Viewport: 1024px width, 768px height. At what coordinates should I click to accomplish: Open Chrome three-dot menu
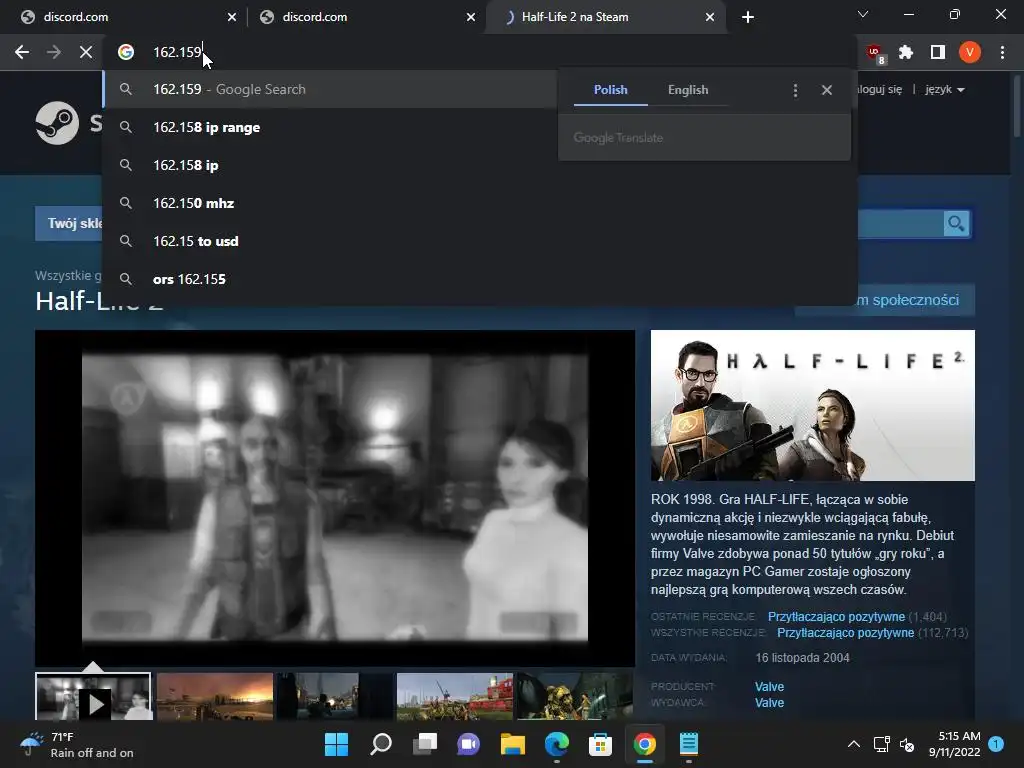tap(1002, 52)
